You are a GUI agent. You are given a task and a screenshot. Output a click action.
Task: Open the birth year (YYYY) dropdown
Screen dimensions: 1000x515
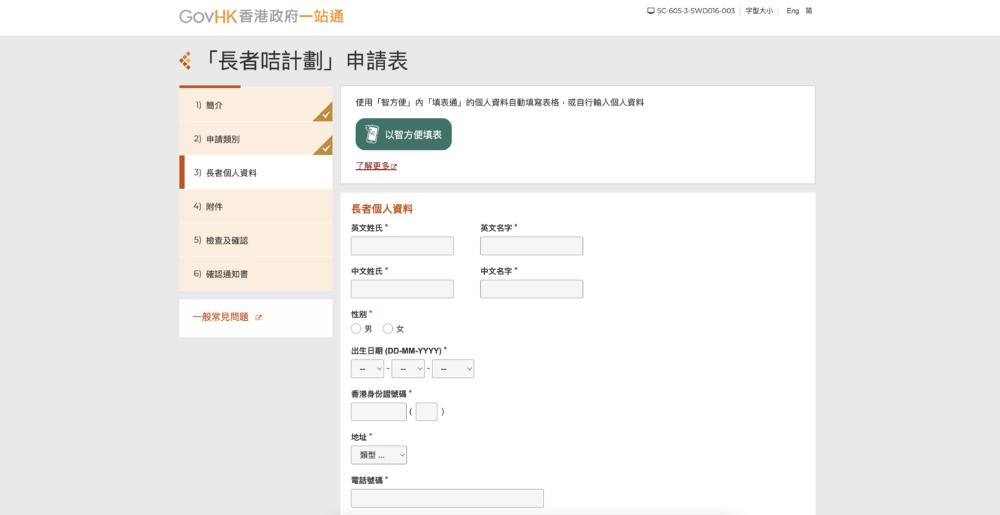453,369
